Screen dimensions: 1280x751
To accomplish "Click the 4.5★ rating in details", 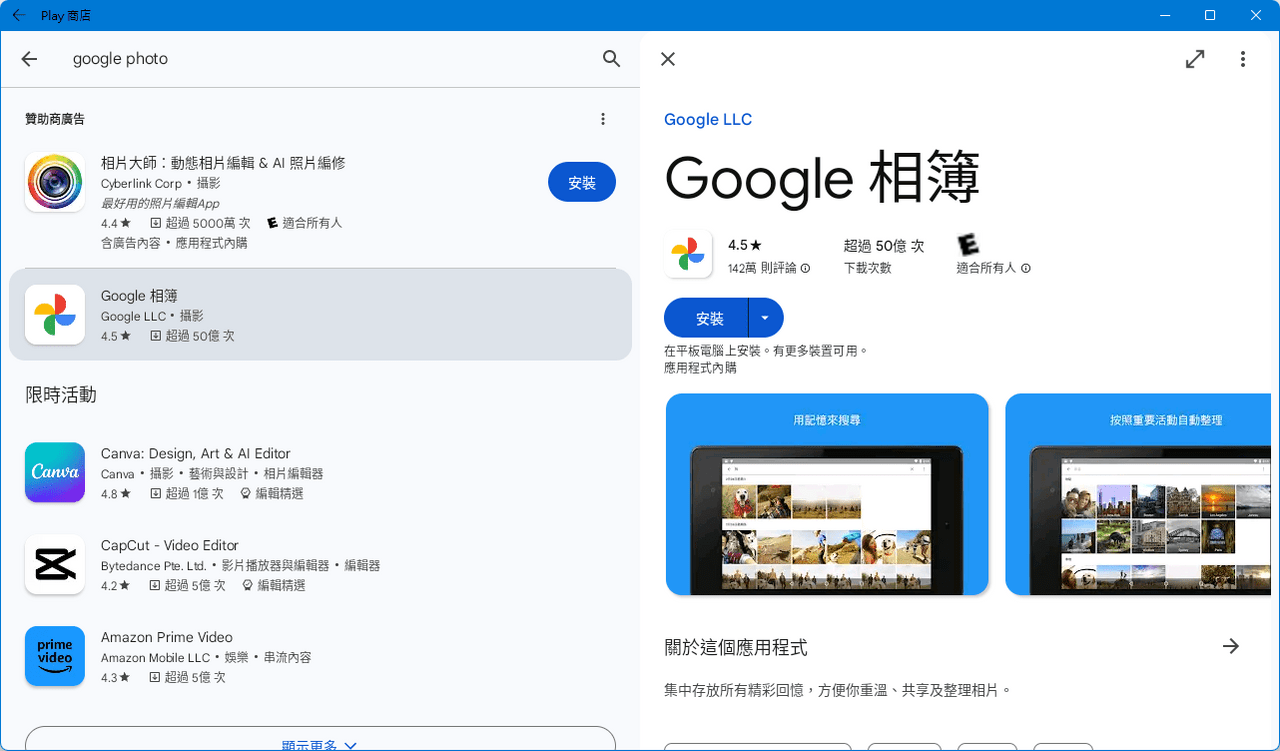I will click(745, 245).
